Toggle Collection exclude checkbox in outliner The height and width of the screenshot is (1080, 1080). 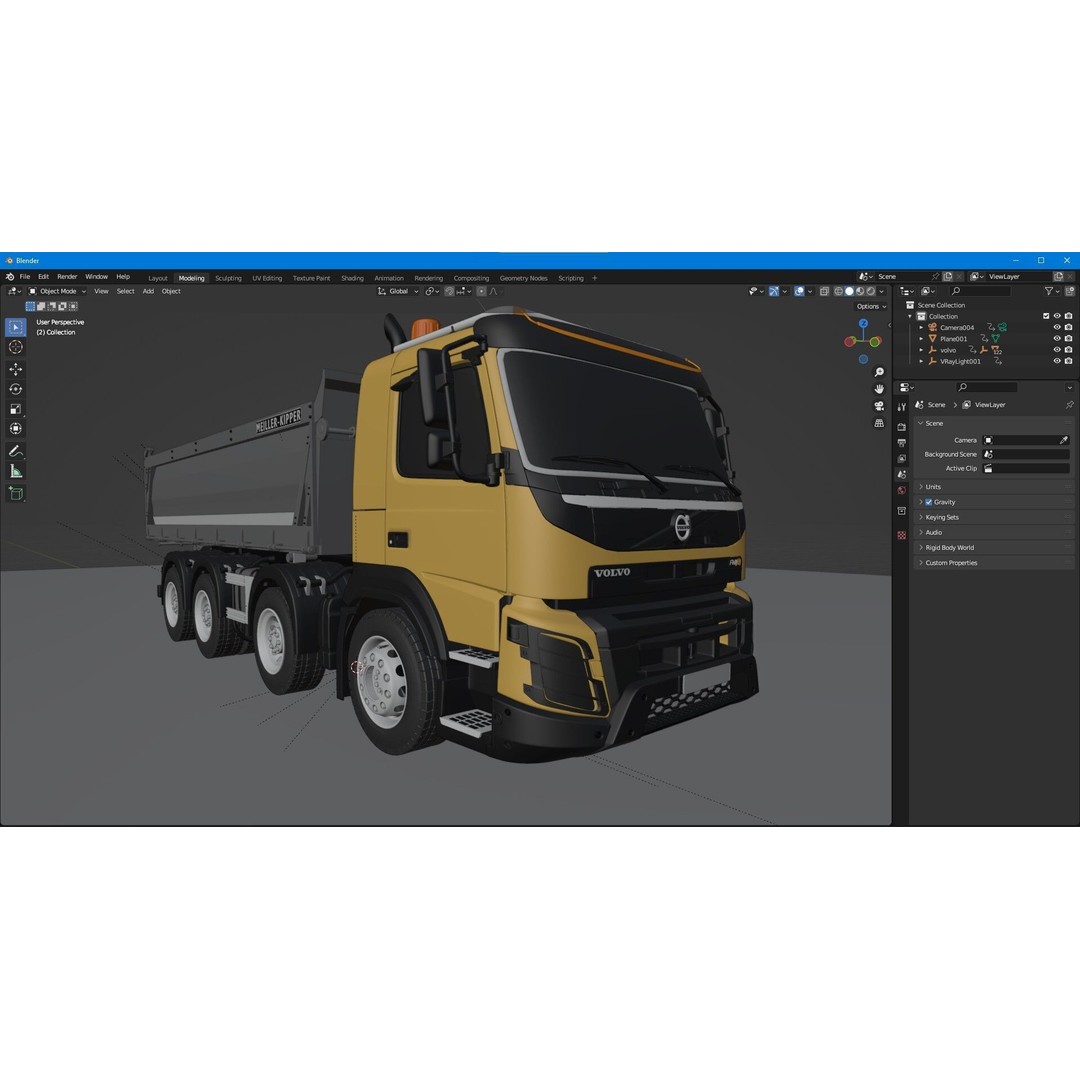[1046, 316]
